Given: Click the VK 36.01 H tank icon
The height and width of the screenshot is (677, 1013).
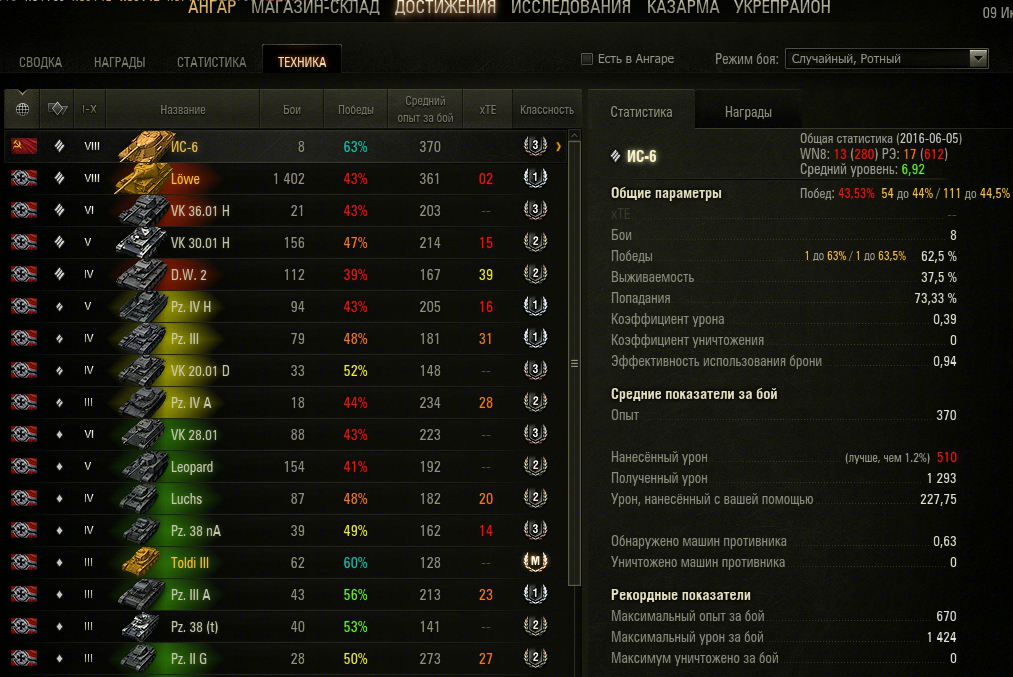Looking at the screenshot, I should (142, 211).
